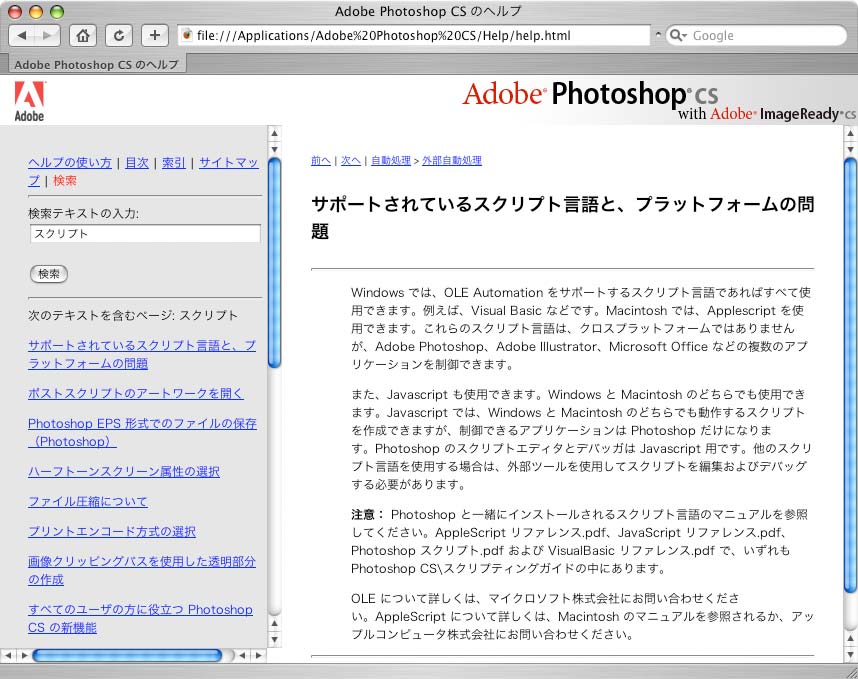The image size is (858, 679).
Task: Add bookmark with the plus button
Action: 155,36
